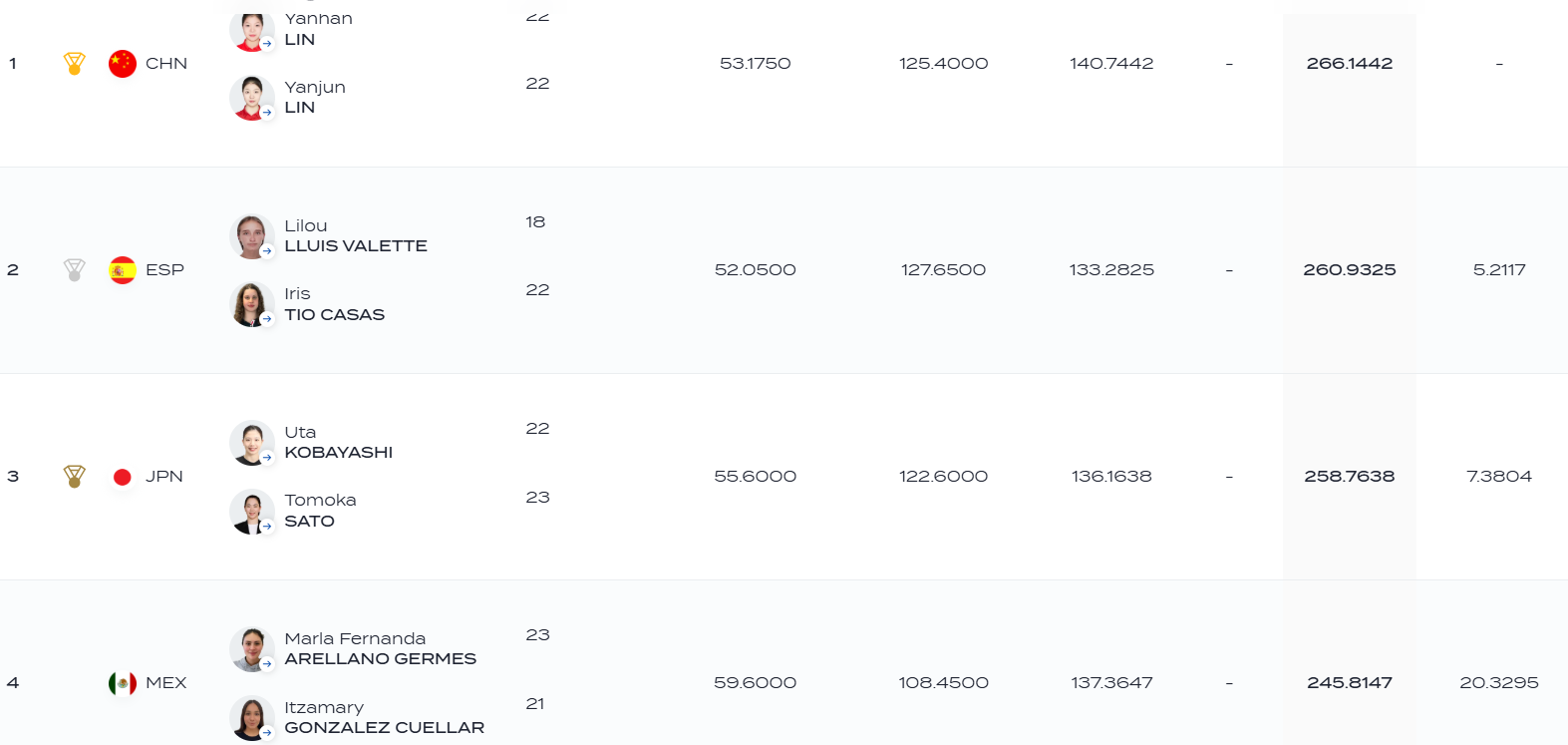Open Lilou LLUIS VALETTE's profile photo
1568x745 pixels.
click(x=252, y=236)
